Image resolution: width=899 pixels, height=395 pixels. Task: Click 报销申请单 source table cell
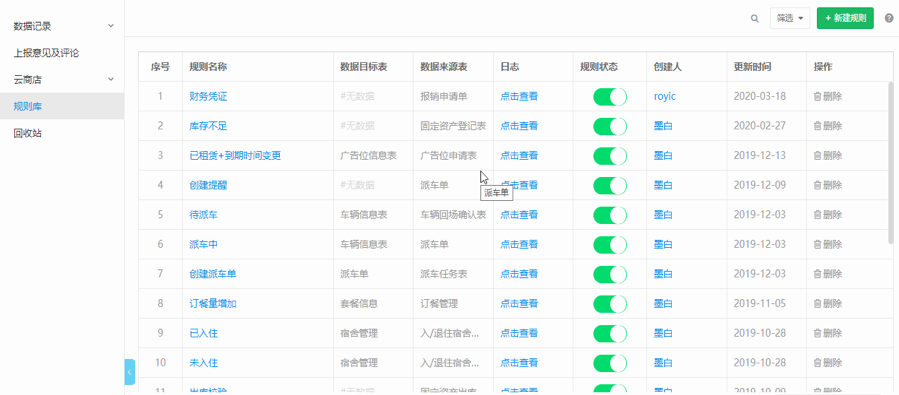[x=444, y=96]
